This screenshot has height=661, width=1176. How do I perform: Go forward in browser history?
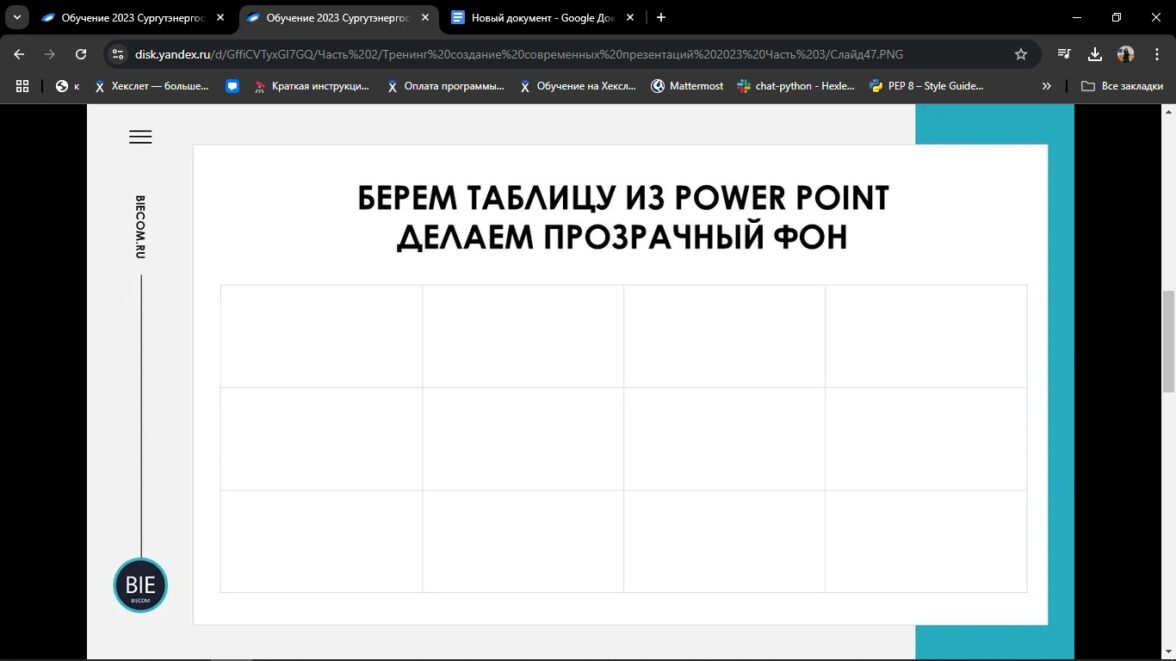pos(50,54)
